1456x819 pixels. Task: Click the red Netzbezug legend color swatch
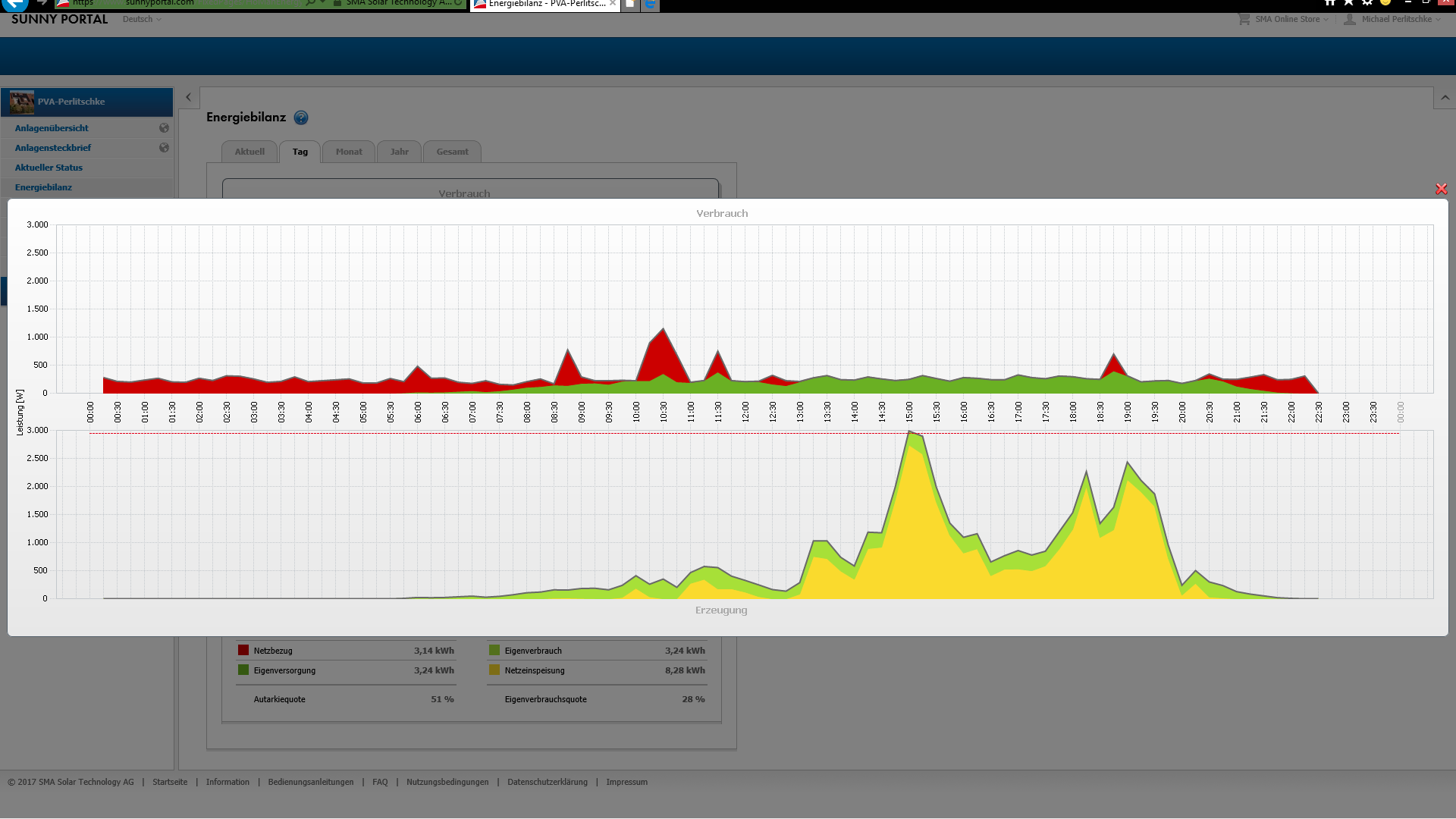[243, 650]
